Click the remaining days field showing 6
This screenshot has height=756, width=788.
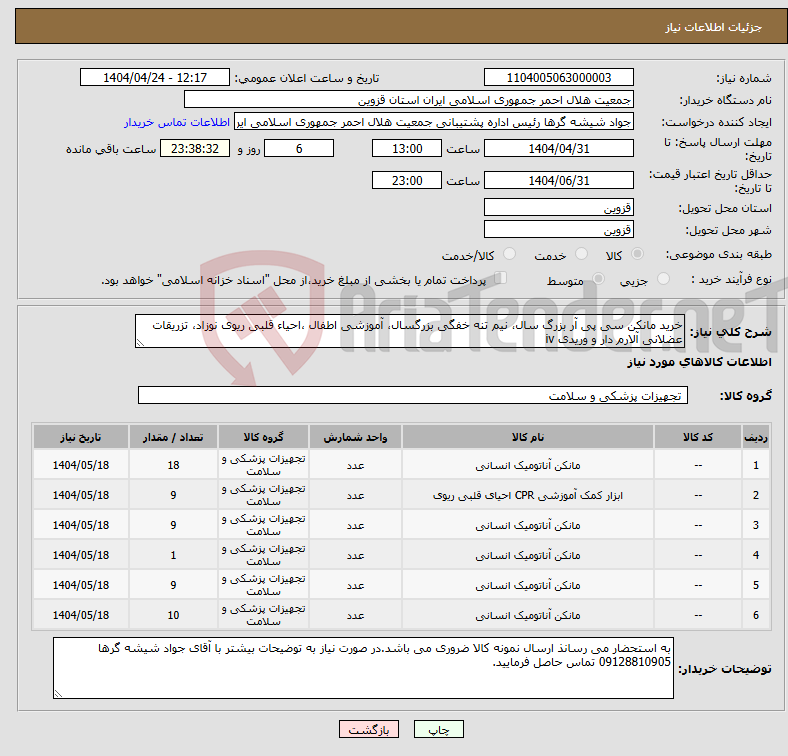[x=299, y=148]
